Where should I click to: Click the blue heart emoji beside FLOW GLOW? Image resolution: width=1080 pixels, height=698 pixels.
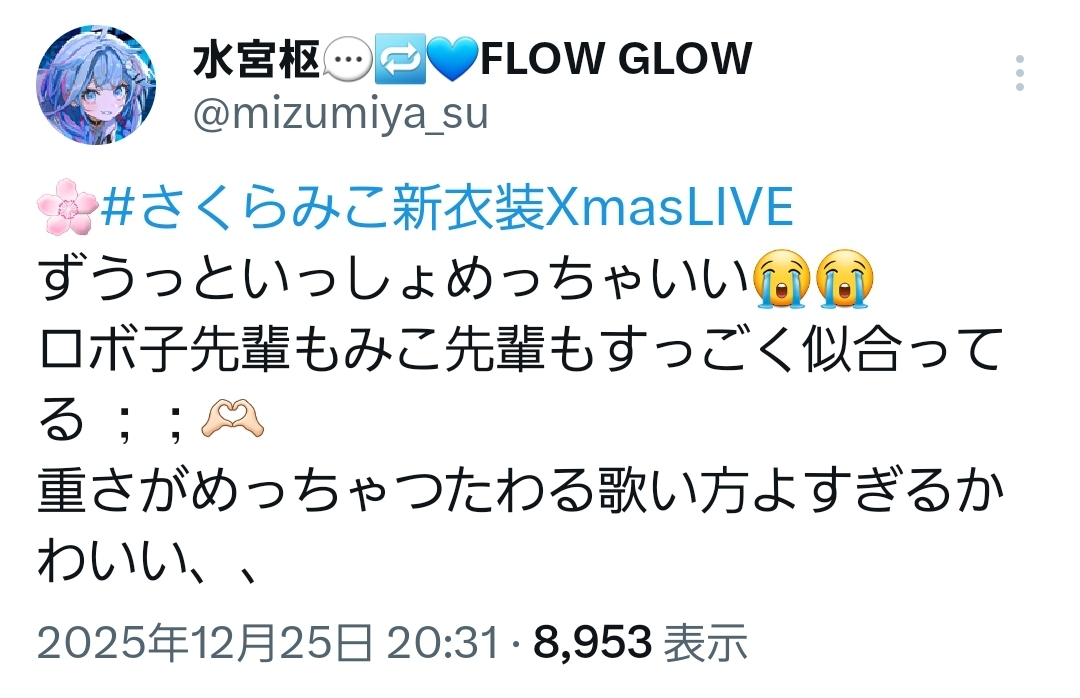pyautogui.click(x=453, y=59)
